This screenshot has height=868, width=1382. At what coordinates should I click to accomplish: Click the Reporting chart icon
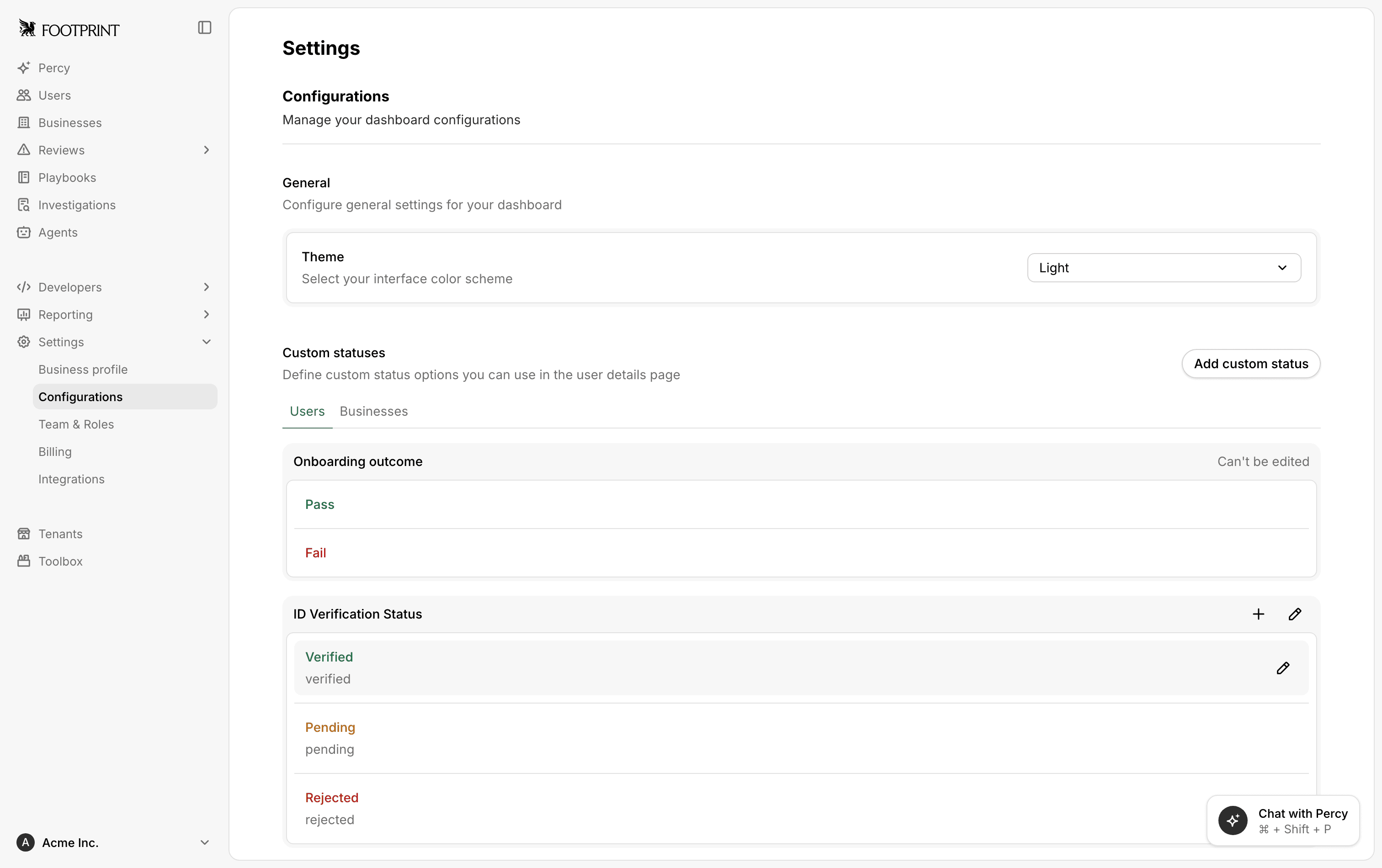click(x=23, y=315)
